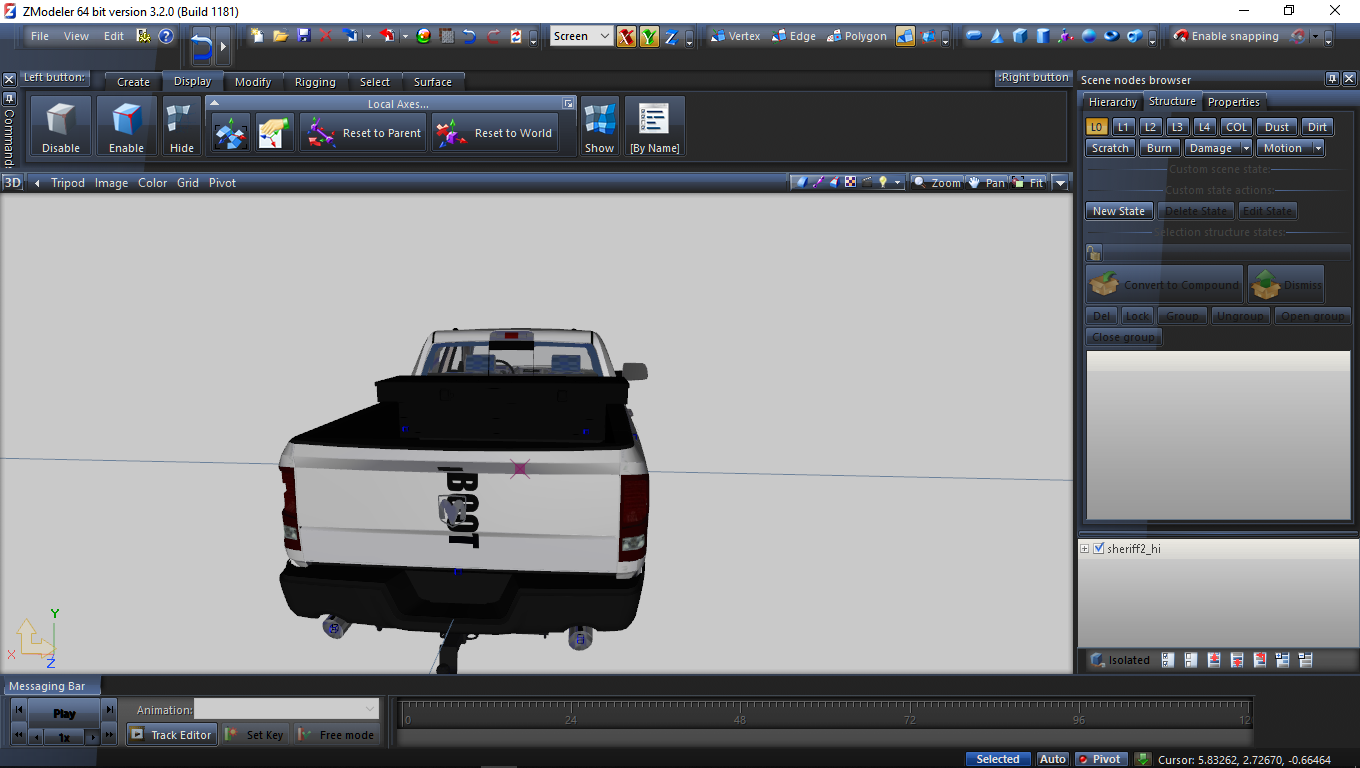Switch to the Modify tab

coord(253,82)
